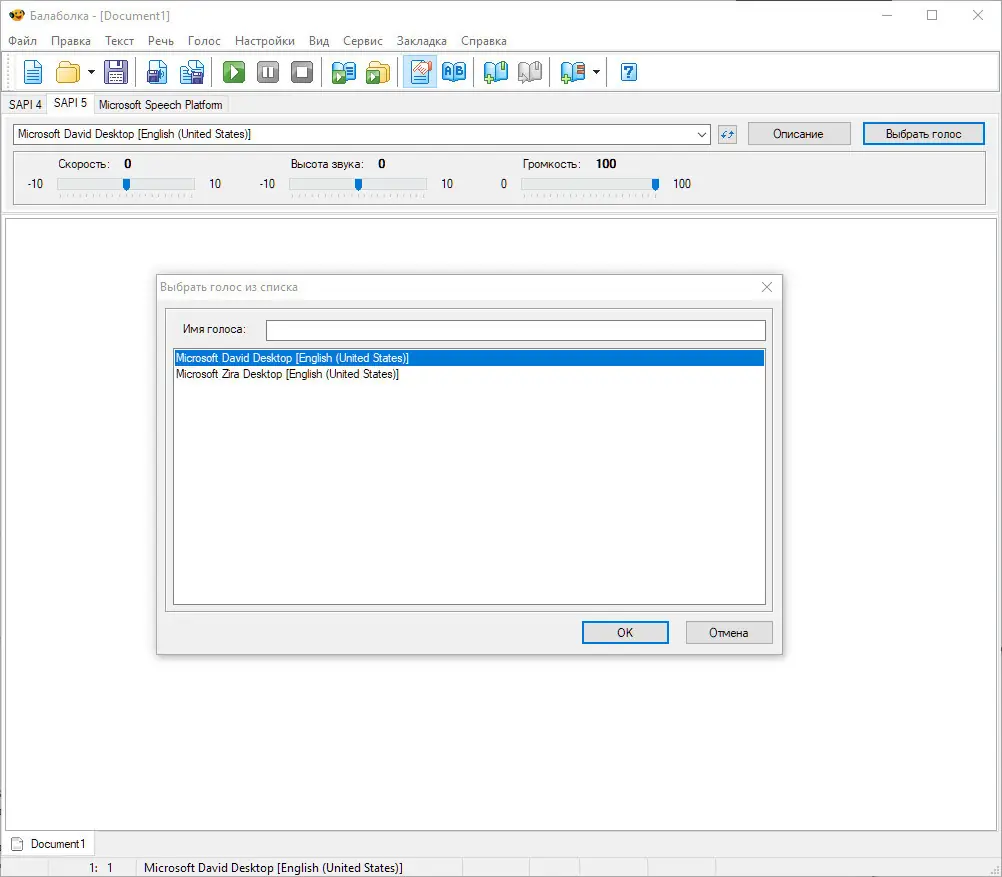
Task: Open the Настройки menu
Action: tap(265, 41)
